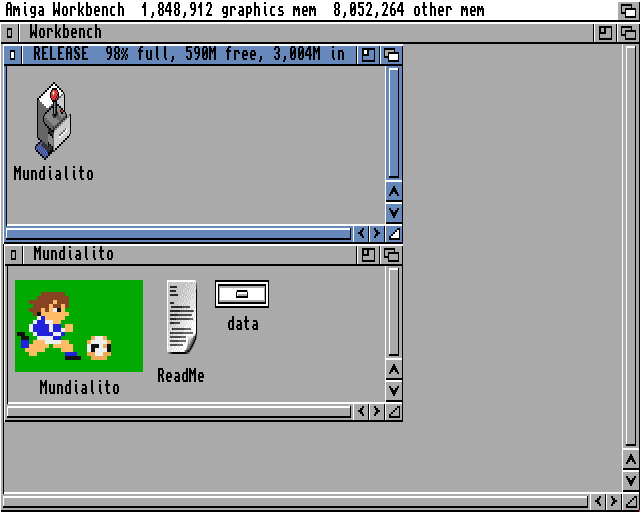Select the ReadMe document icon
The height and width of the screenshot is (512, 640).
click(x=182, y=316)
